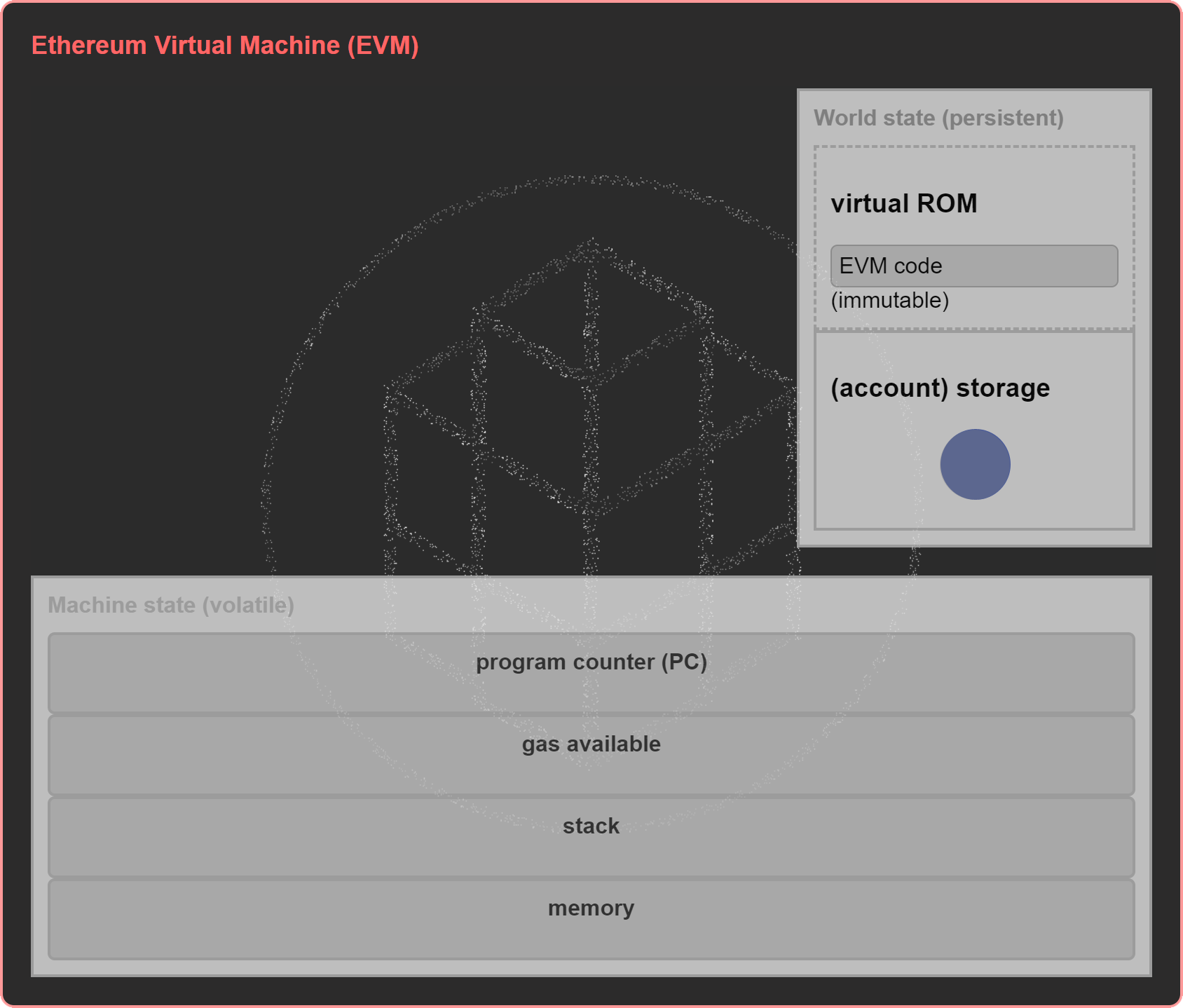Image resolution: width=1183 pixels, height=1008 pixels.
Task: Select the gas available bar
Action: (591, 755)
